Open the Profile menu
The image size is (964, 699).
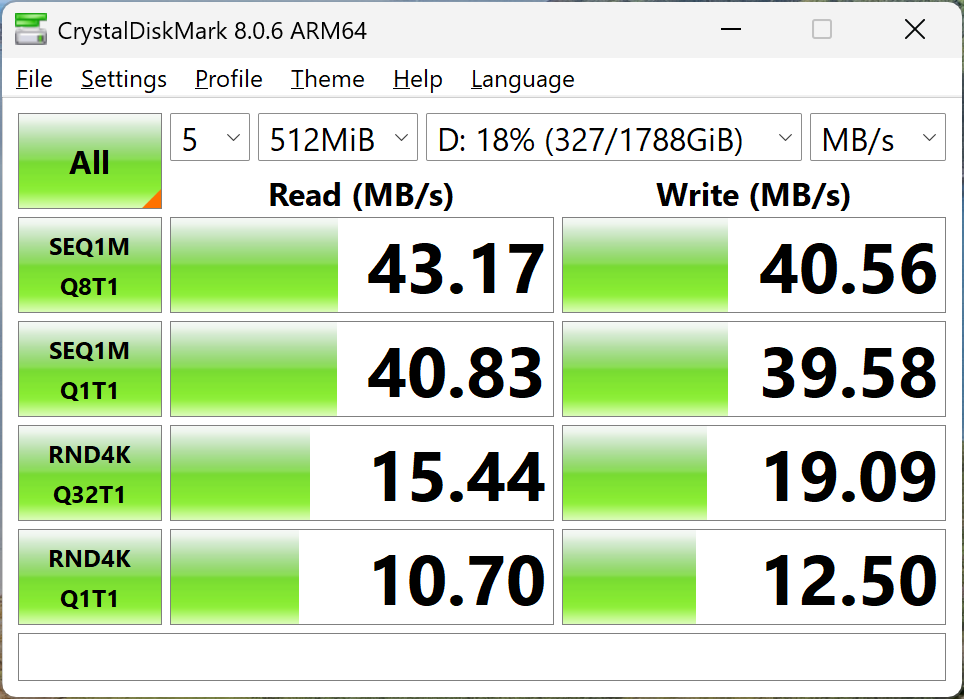click(228, 79)
